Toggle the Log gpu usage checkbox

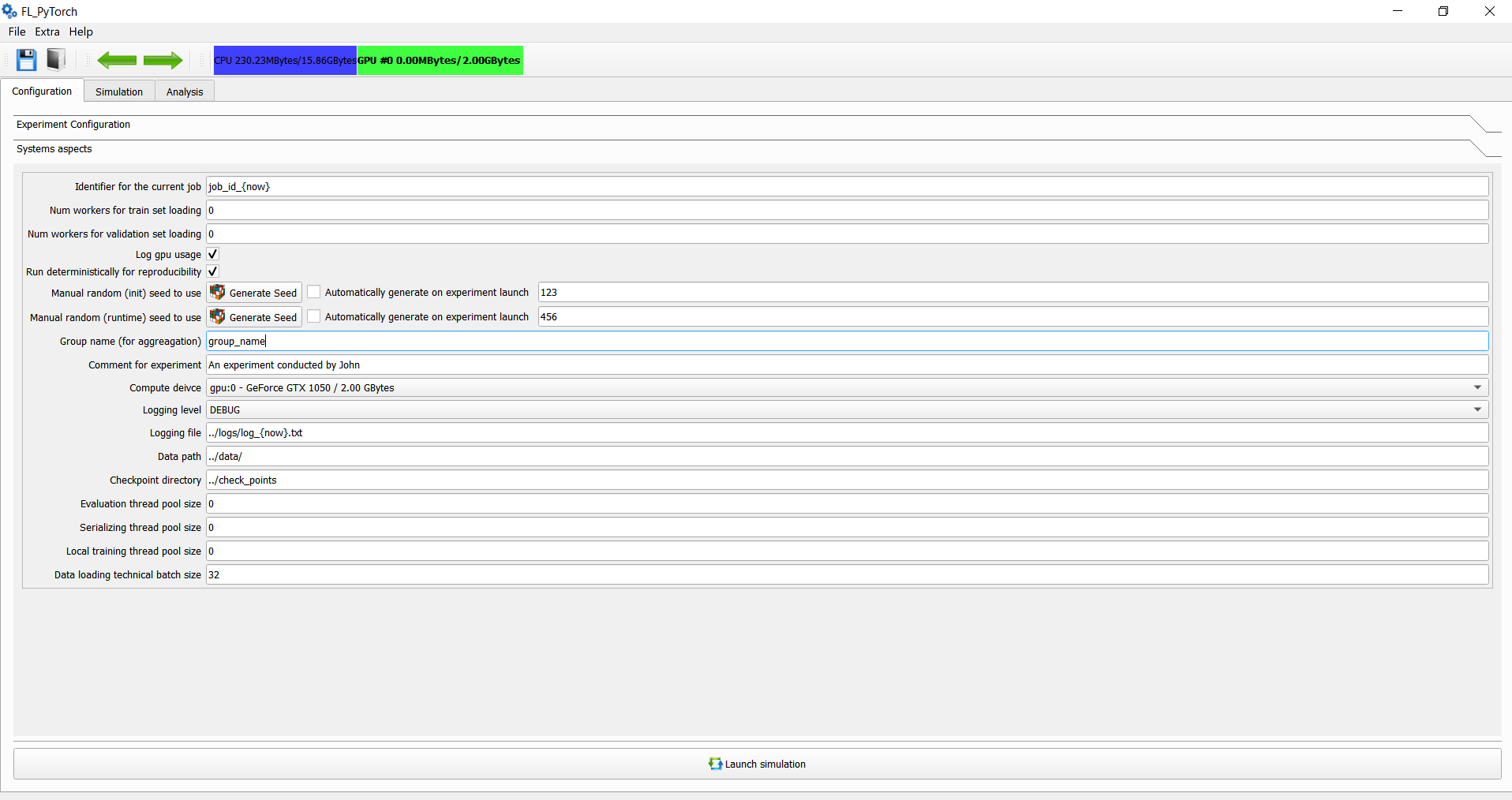tap(212, 254)
